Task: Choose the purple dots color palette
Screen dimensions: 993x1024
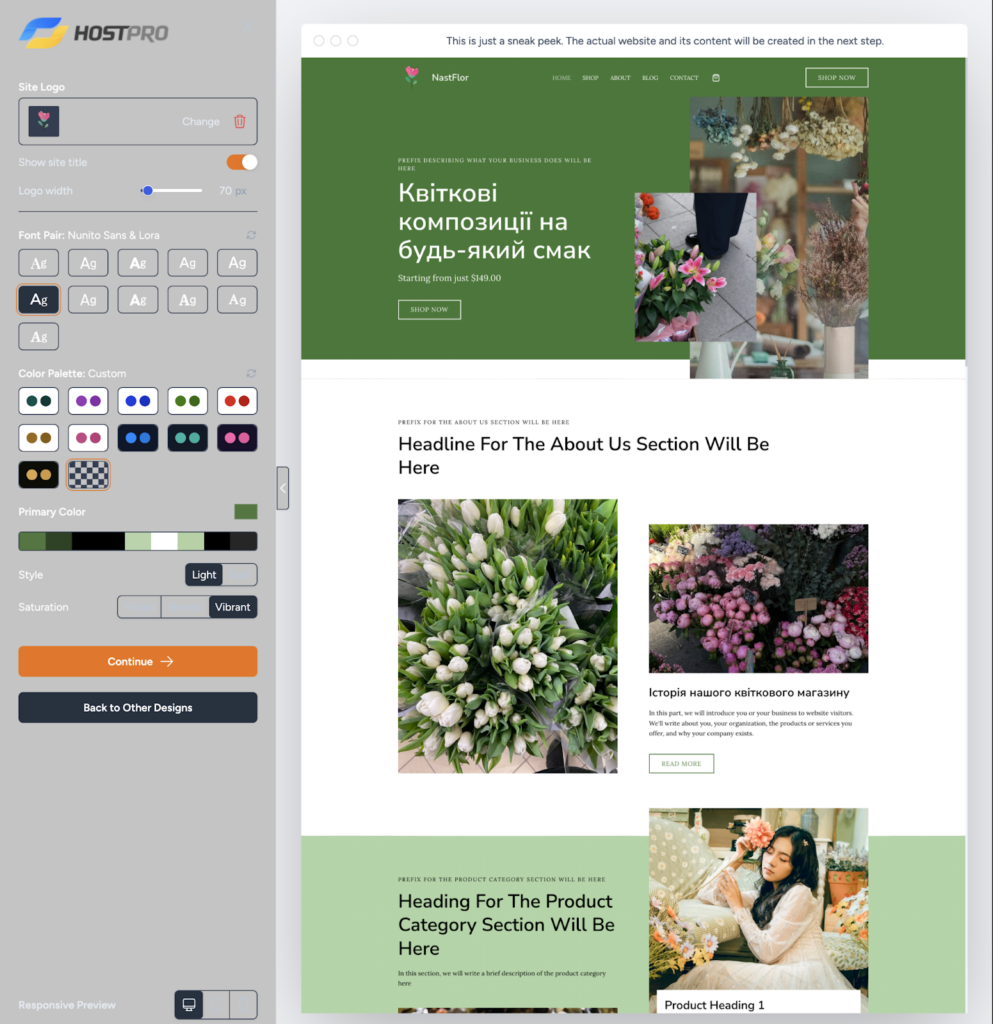Action: click(x=88, y=401)
